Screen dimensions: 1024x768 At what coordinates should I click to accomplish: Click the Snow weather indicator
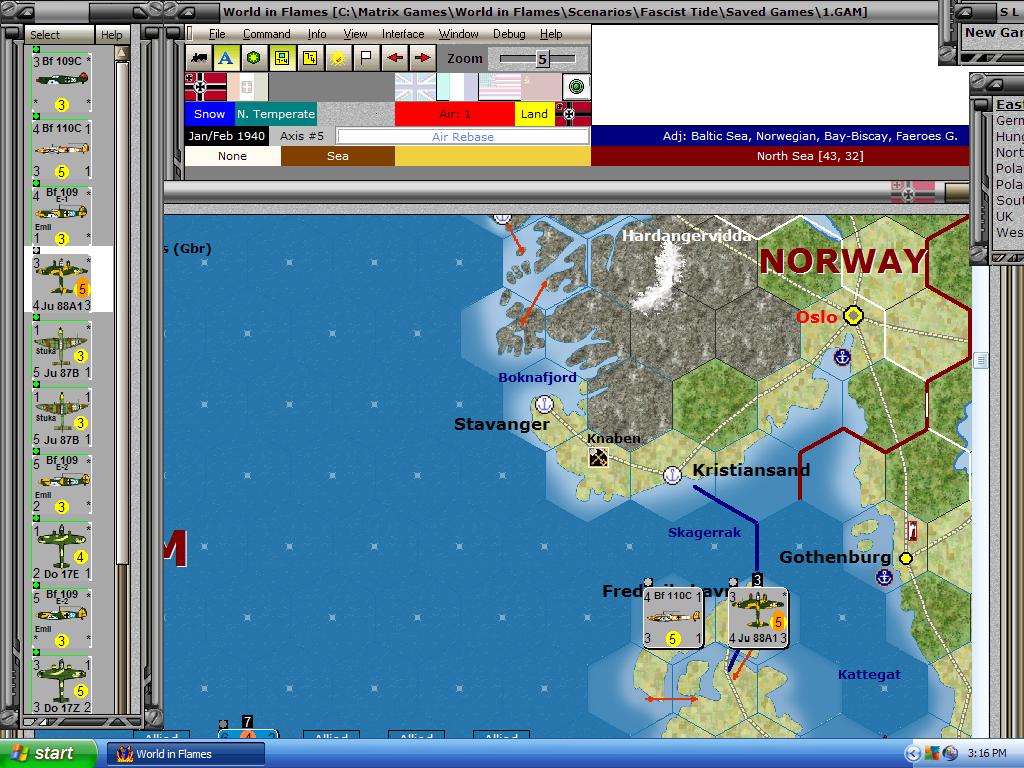209,114
